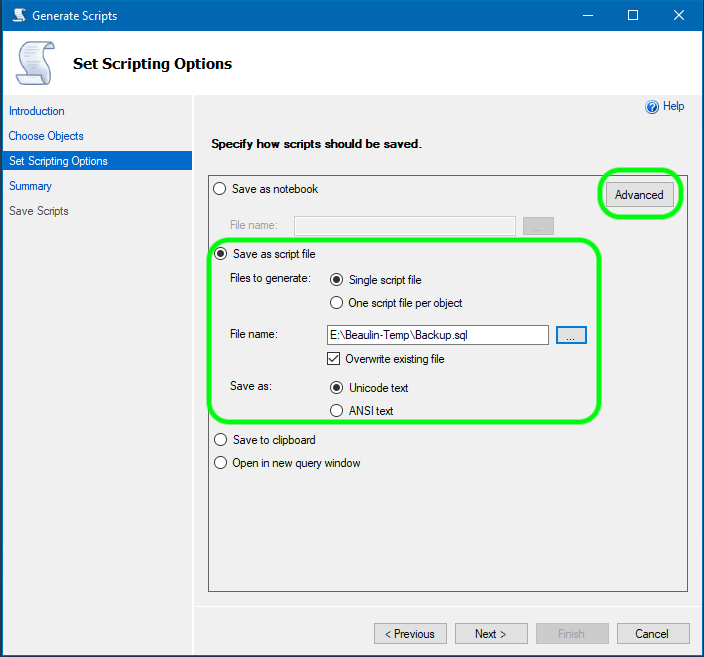This screenshot has height=657, width=704.
Task: Select Open in new query window
Action: point(220,463)
